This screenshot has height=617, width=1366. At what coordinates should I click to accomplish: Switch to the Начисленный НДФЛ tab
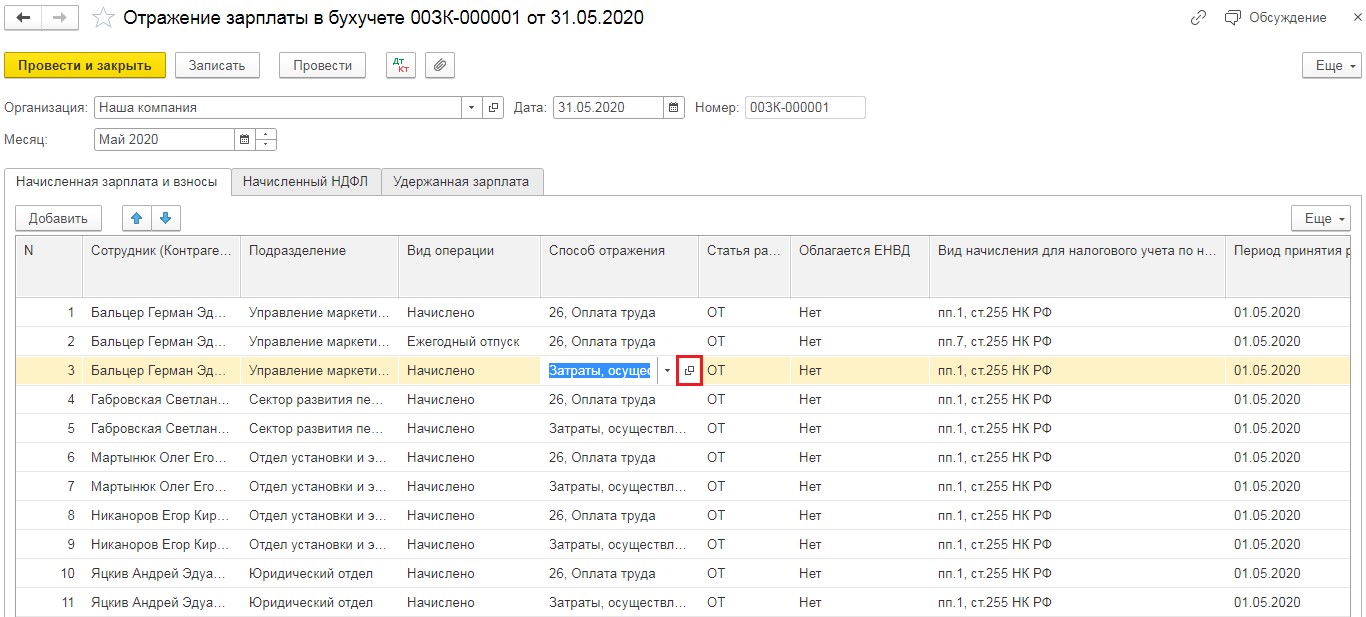point(306,182)
